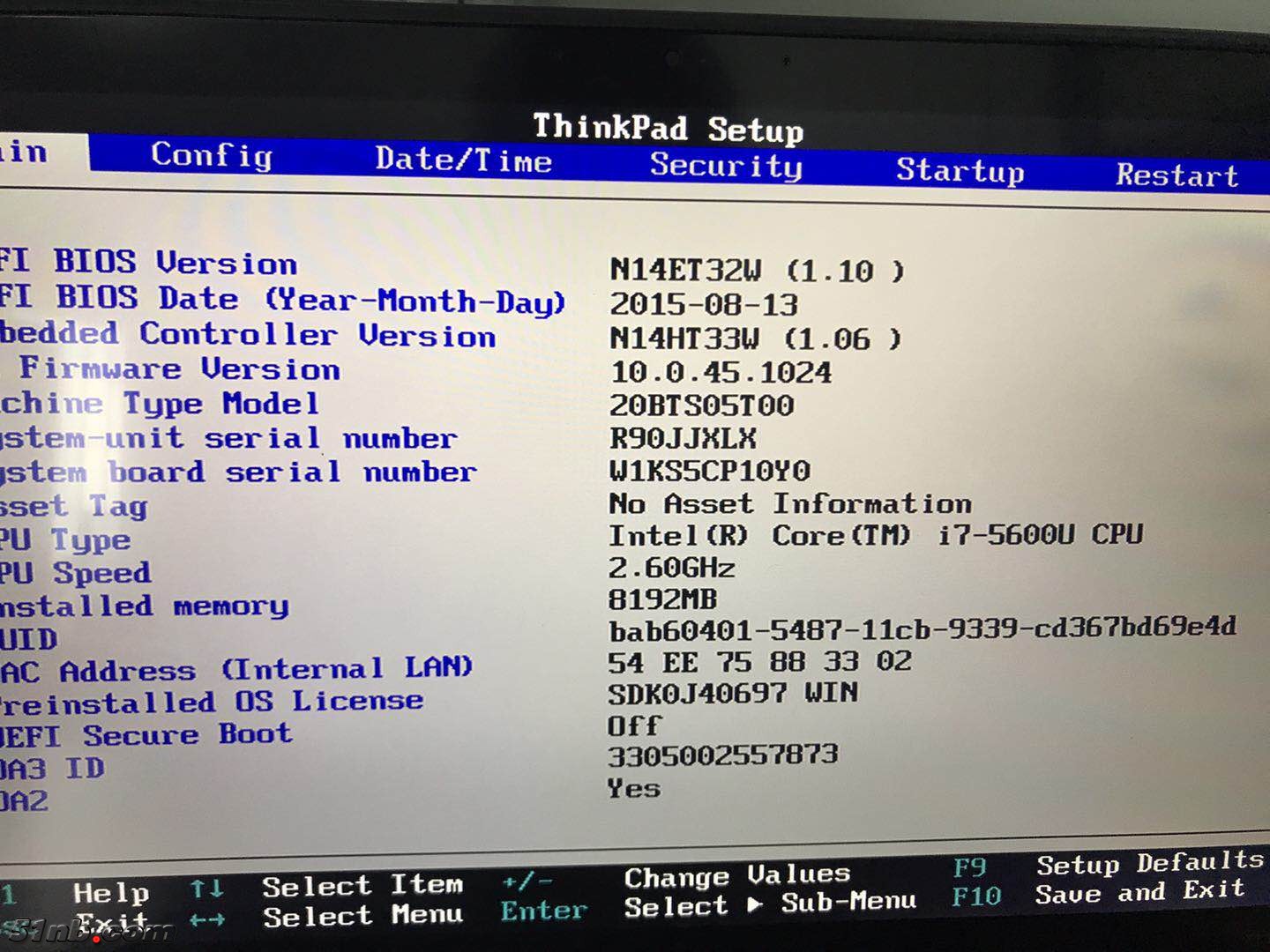Click OA3 ID value 3305002557873
This screenshot has width=1270, height=952.
[723, 755]
